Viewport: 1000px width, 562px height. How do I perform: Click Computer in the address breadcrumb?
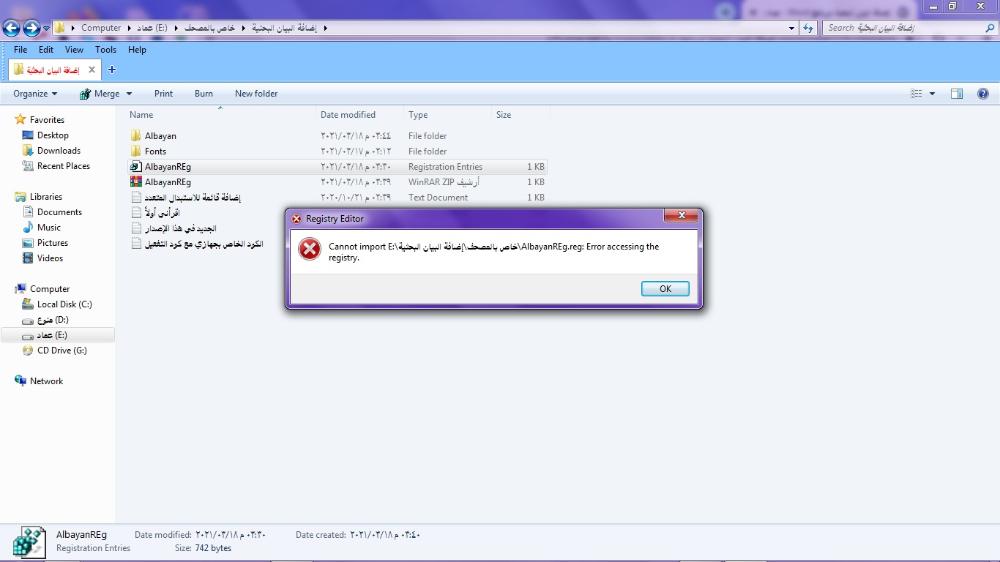pyautogui.click(x=101, y=28)
